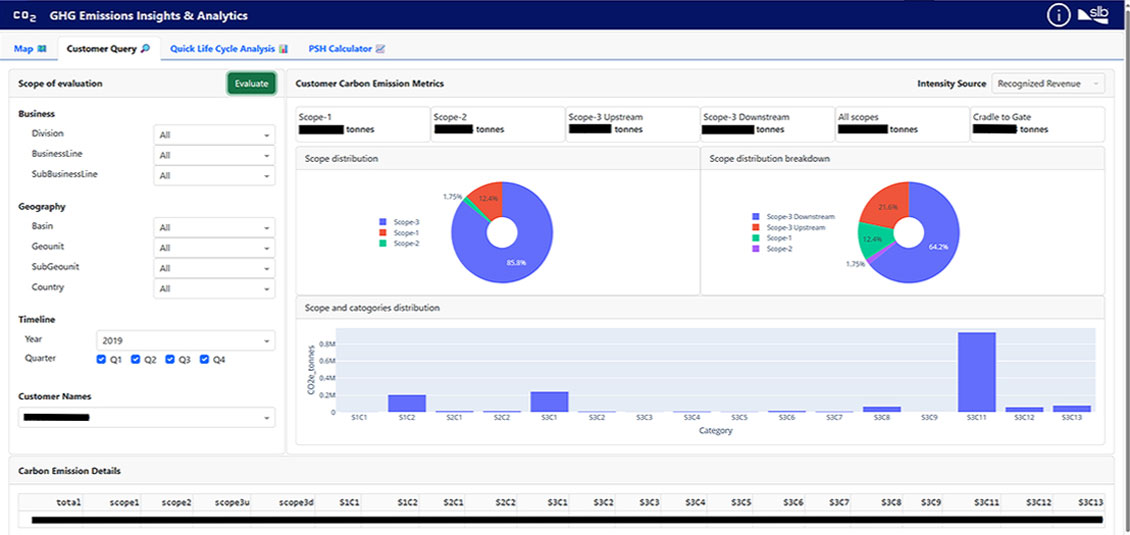Toggle Scope-3 legend entry in Scope distribution
This screenshot has width=1130, height=535.
tap(398, 222)
